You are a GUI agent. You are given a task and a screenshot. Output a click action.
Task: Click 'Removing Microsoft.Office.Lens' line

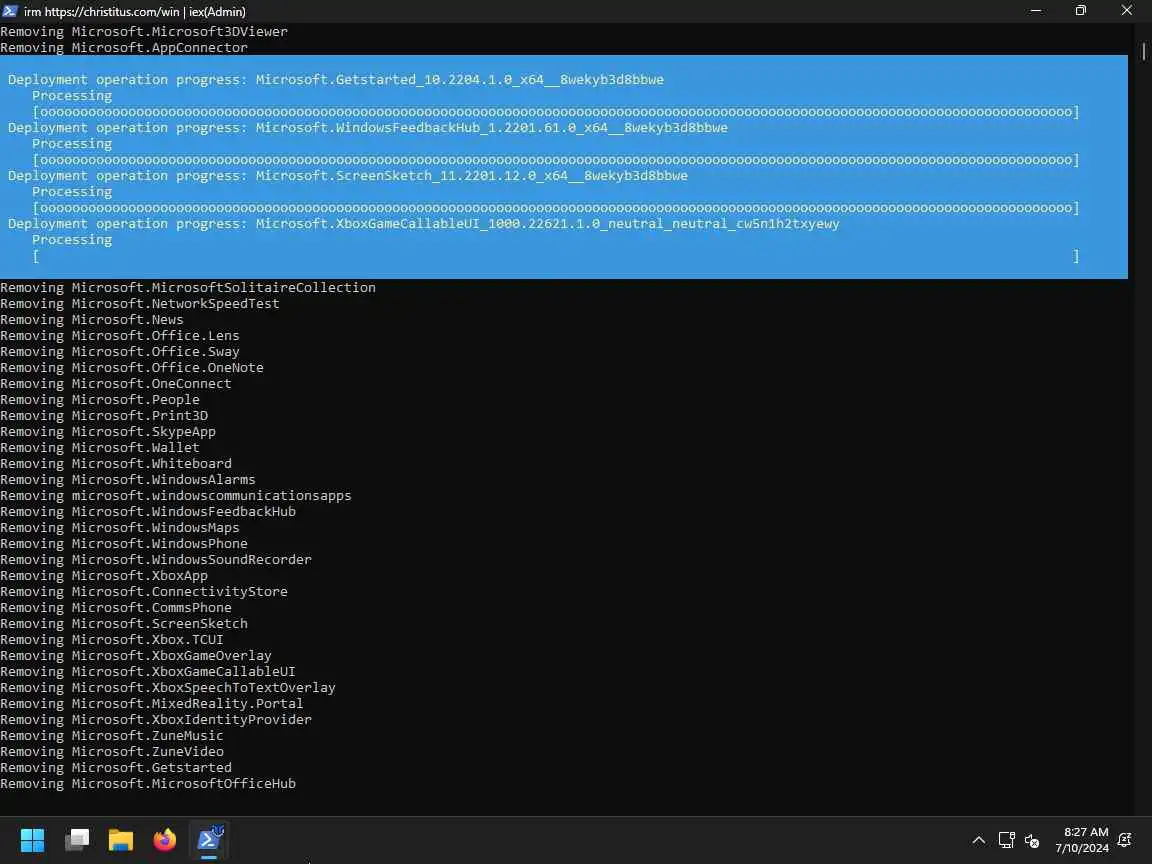tap(120, 336)
